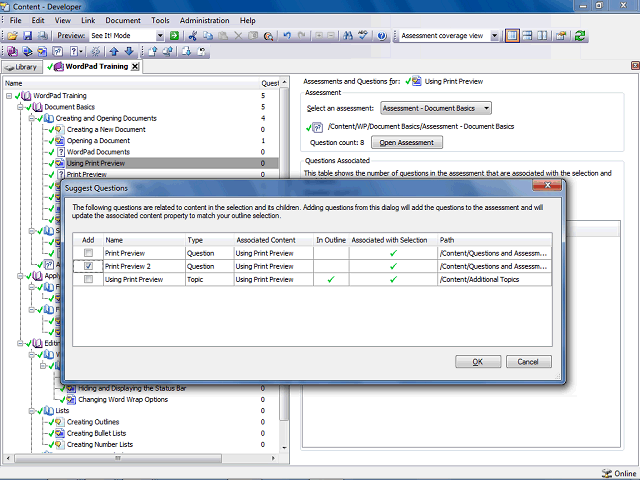Collapse the Document Basics tree node

pos(20,107)
